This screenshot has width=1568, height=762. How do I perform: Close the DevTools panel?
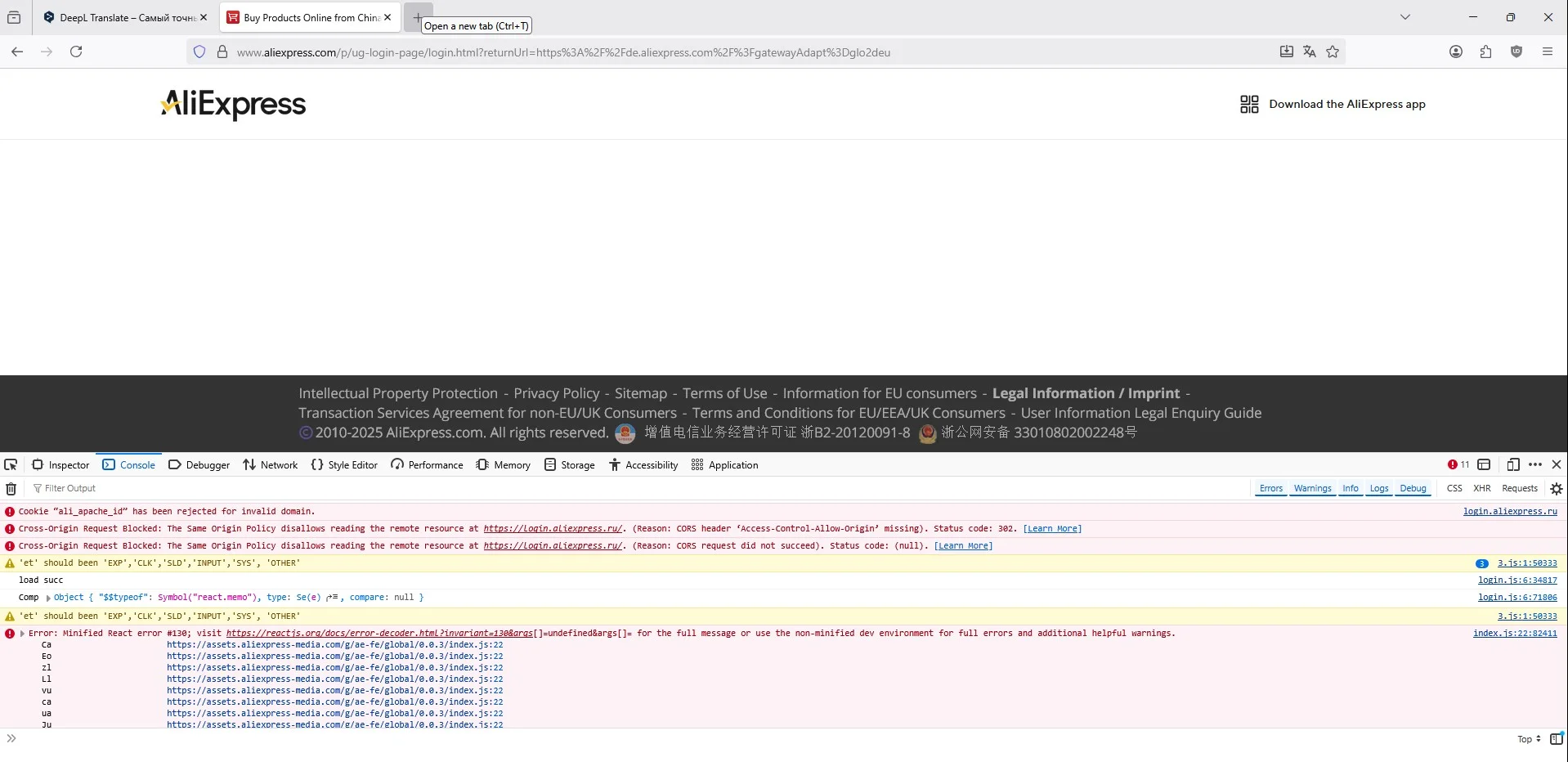coord(1557,464)
